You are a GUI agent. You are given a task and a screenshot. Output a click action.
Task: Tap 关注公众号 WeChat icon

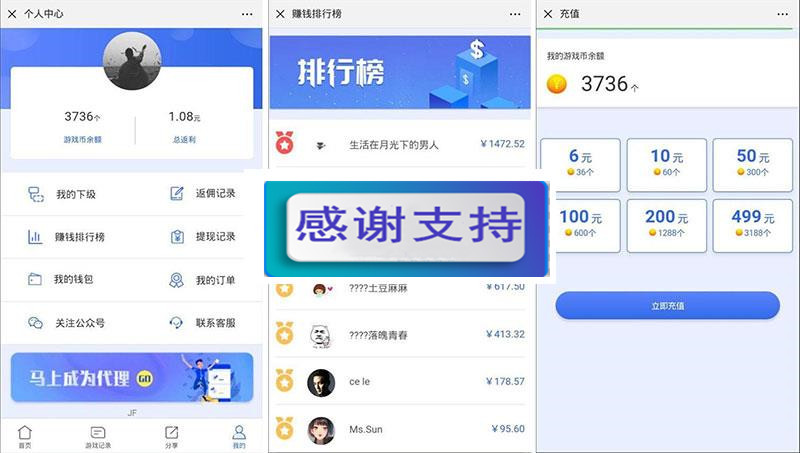click(x=35, y=323)
